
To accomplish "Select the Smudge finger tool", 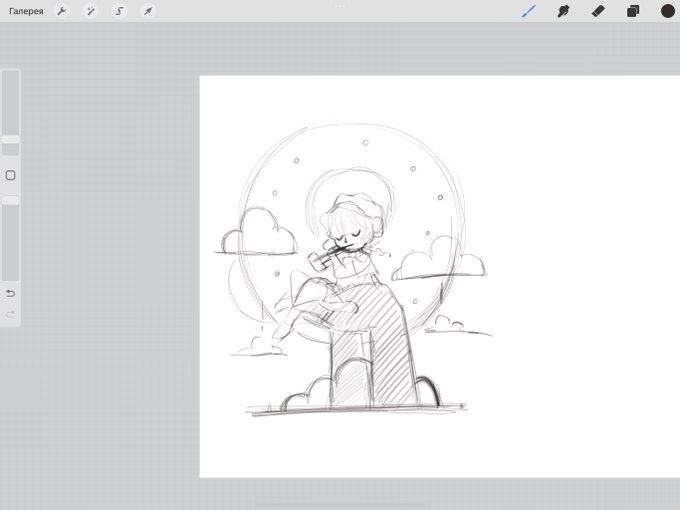I will [x=563, y=11].
